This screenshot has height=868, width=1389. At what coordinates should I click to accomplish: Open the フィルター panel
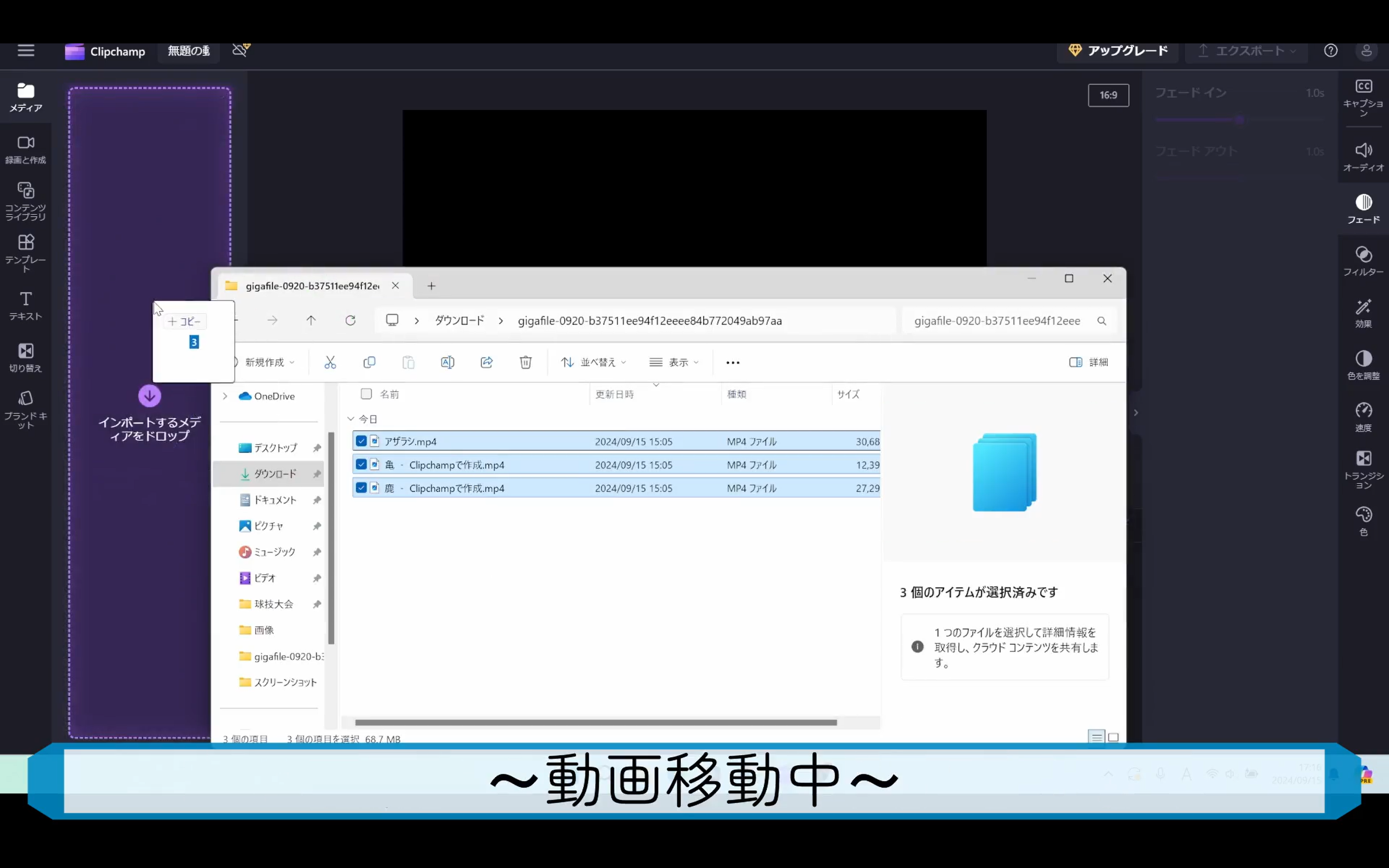tap(1363, 261)
